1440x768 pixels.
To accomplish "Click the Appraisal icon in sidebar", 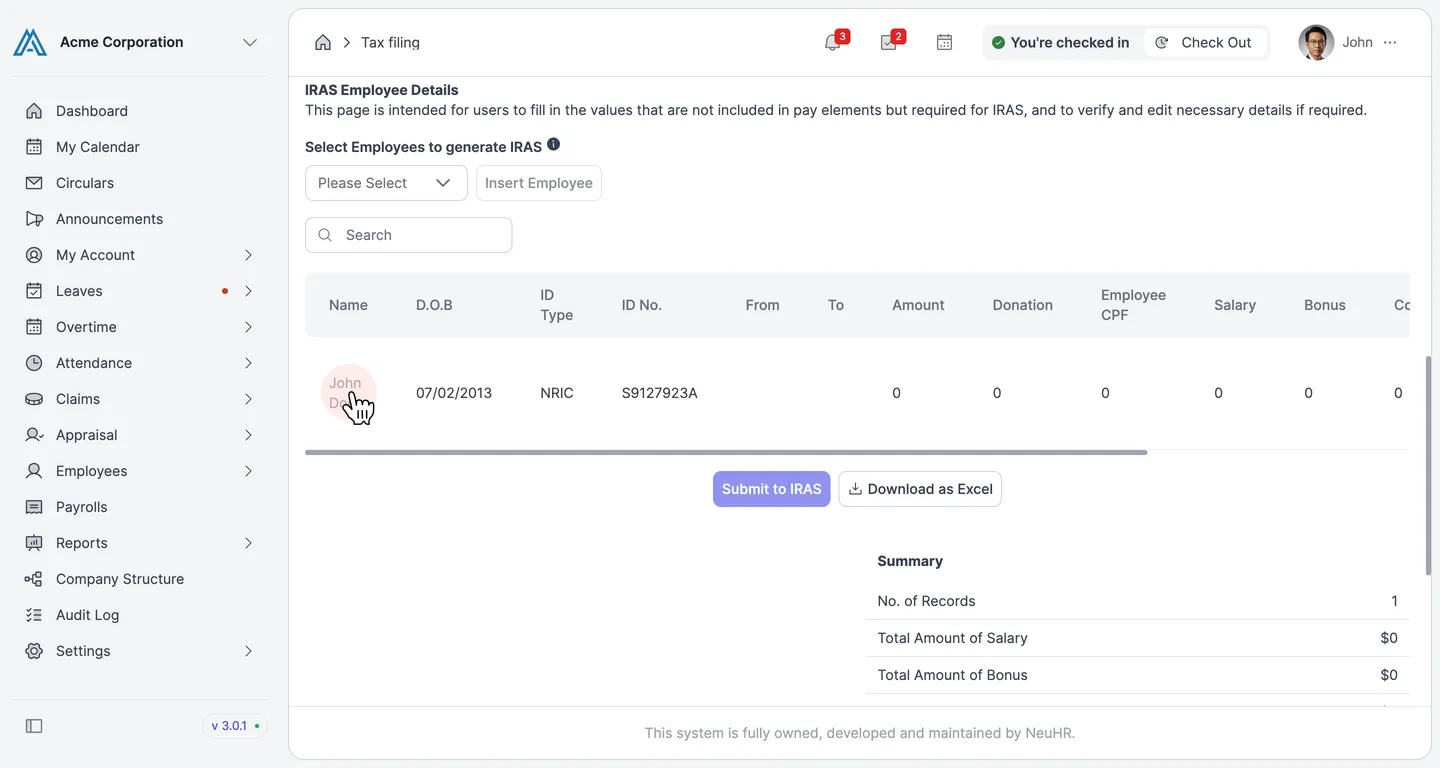I will (x=34, y=435).
